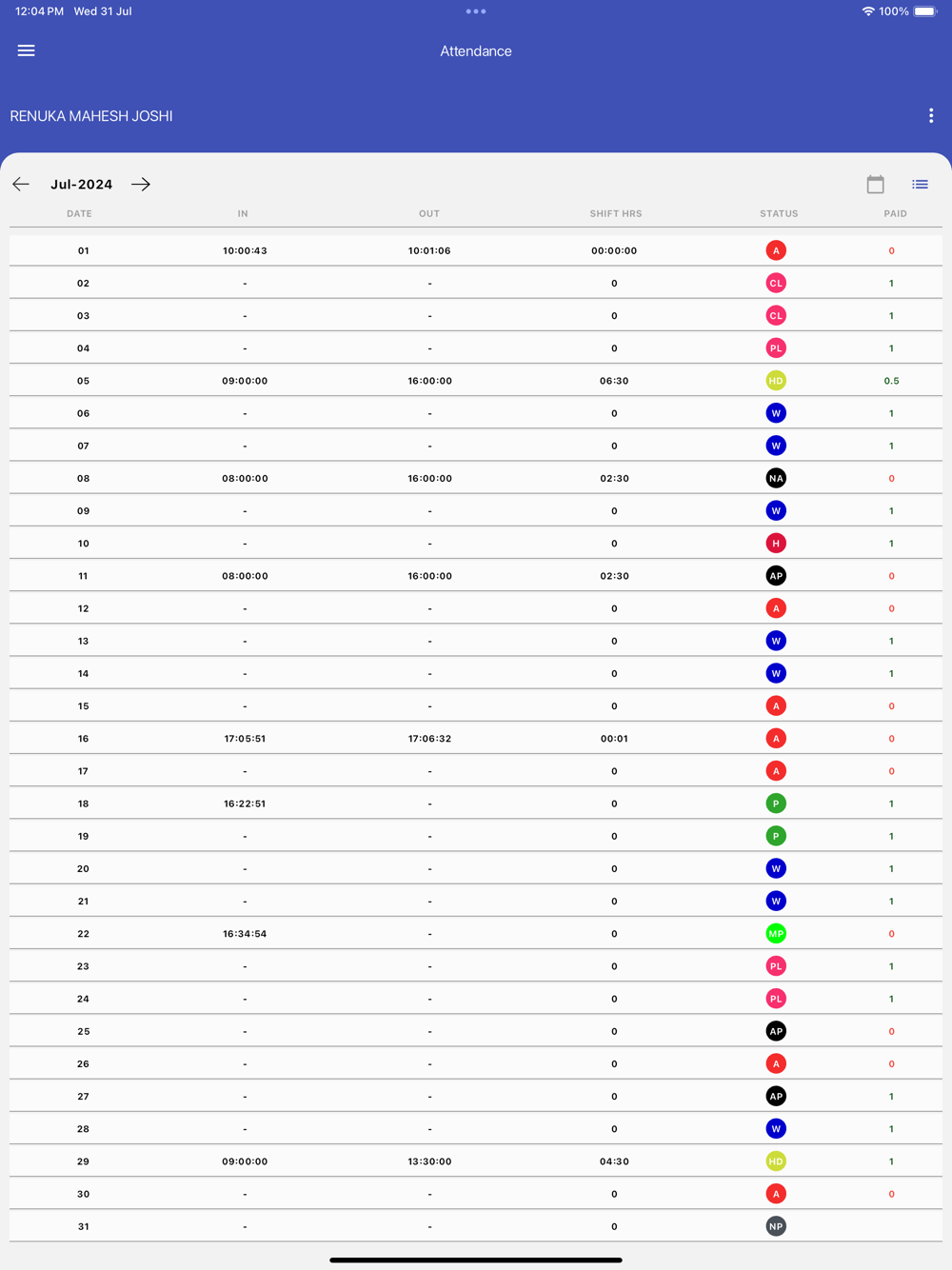Go to the next month arrow
The width and height of the screenshot is (952, 1270).
point(141,184)
